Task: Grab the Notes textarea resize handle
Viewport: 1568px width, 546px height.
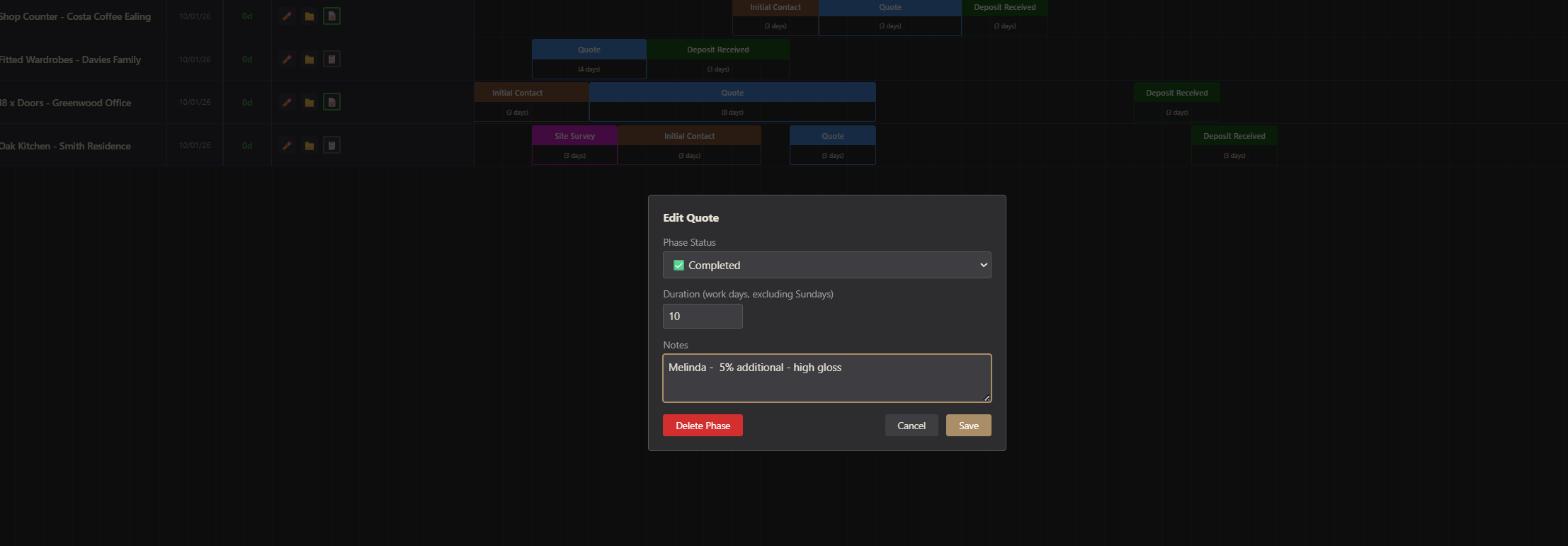Action: coord(987,398)
